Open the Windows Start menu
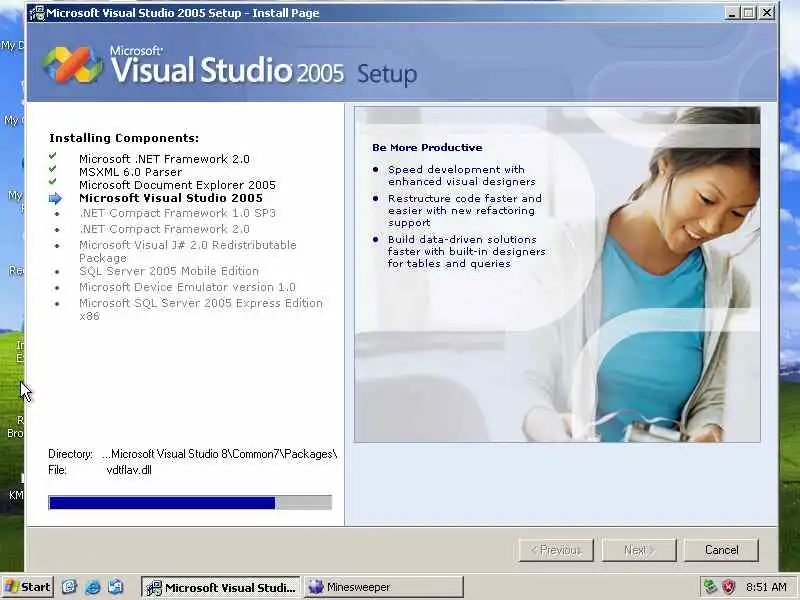 (x=28, y=587)
